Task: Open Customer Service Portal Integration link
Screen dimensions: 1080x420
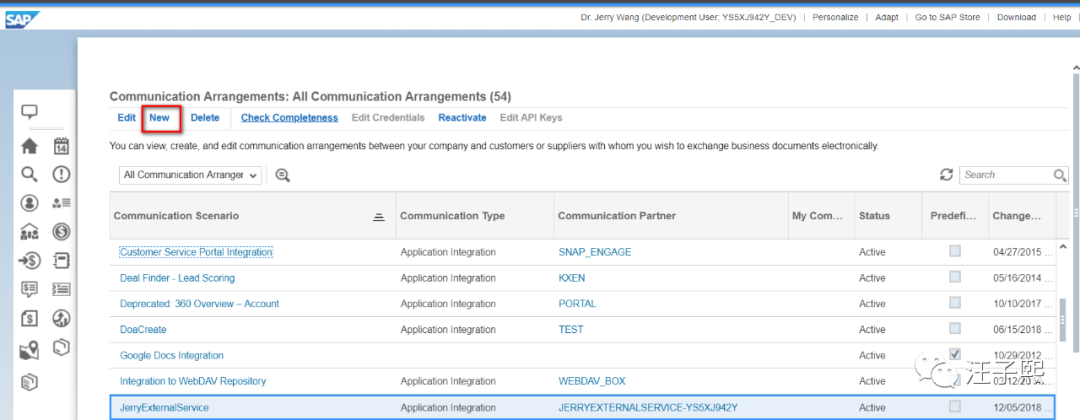Action: tap(196, 252)
